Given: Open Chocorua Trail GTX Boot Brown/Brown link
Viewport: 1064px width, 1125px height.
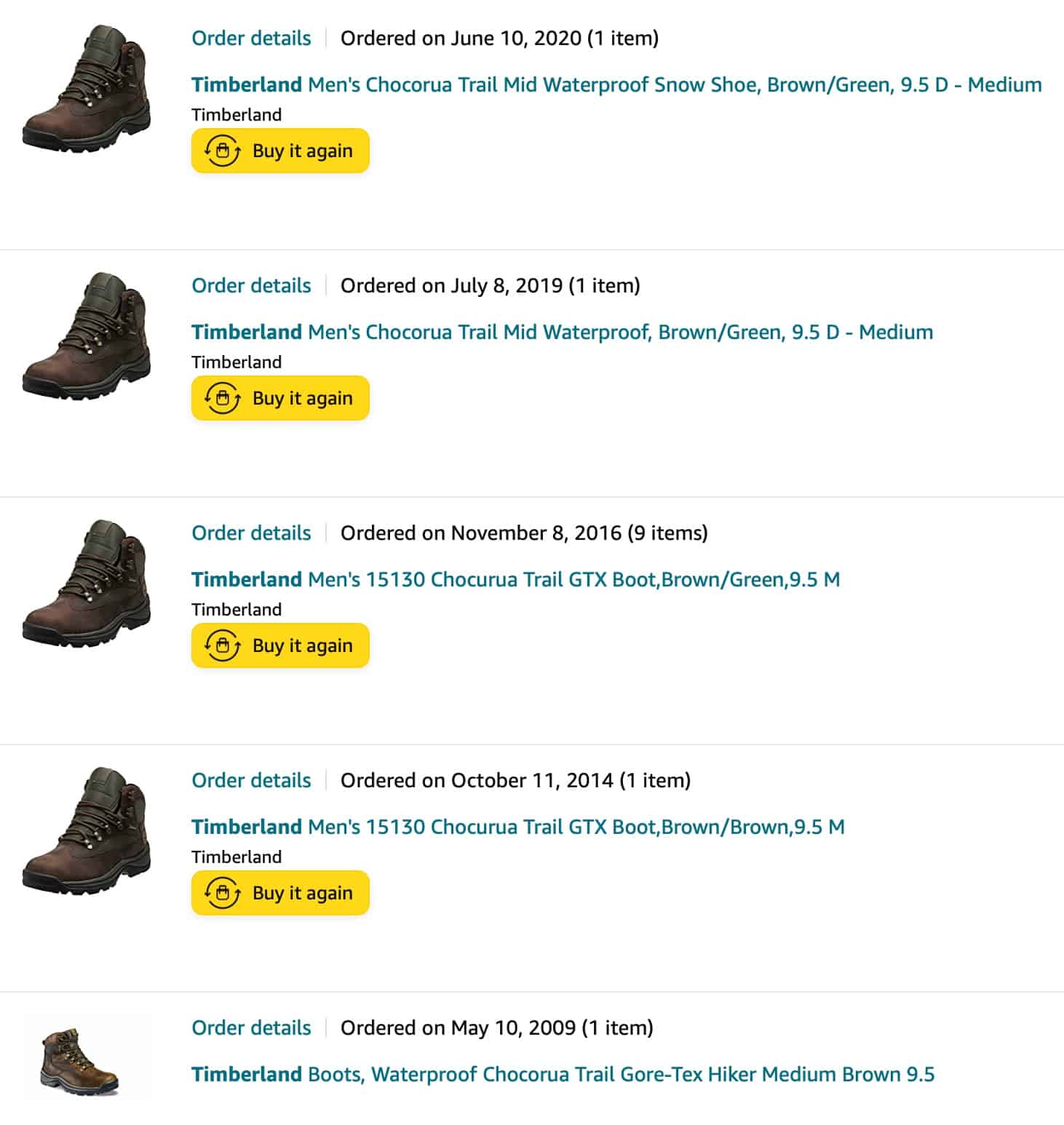Looking at the screenshot, I should 517,827.
